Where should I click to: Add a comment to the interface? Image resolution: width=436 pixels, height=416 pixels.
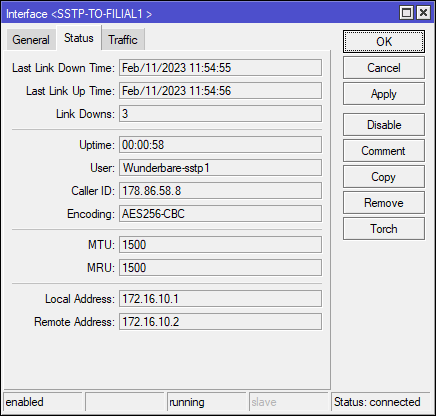click(384, 151)
